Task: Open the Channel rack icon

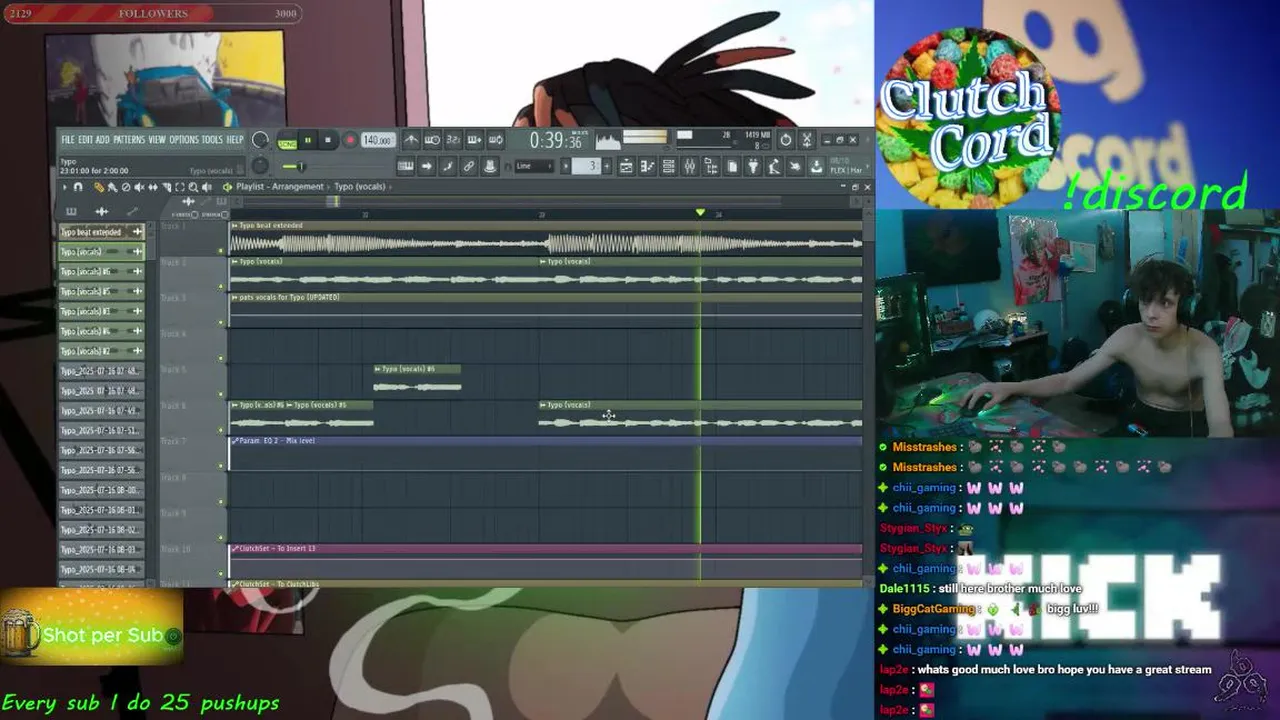Action: click(x=669, y=166)
